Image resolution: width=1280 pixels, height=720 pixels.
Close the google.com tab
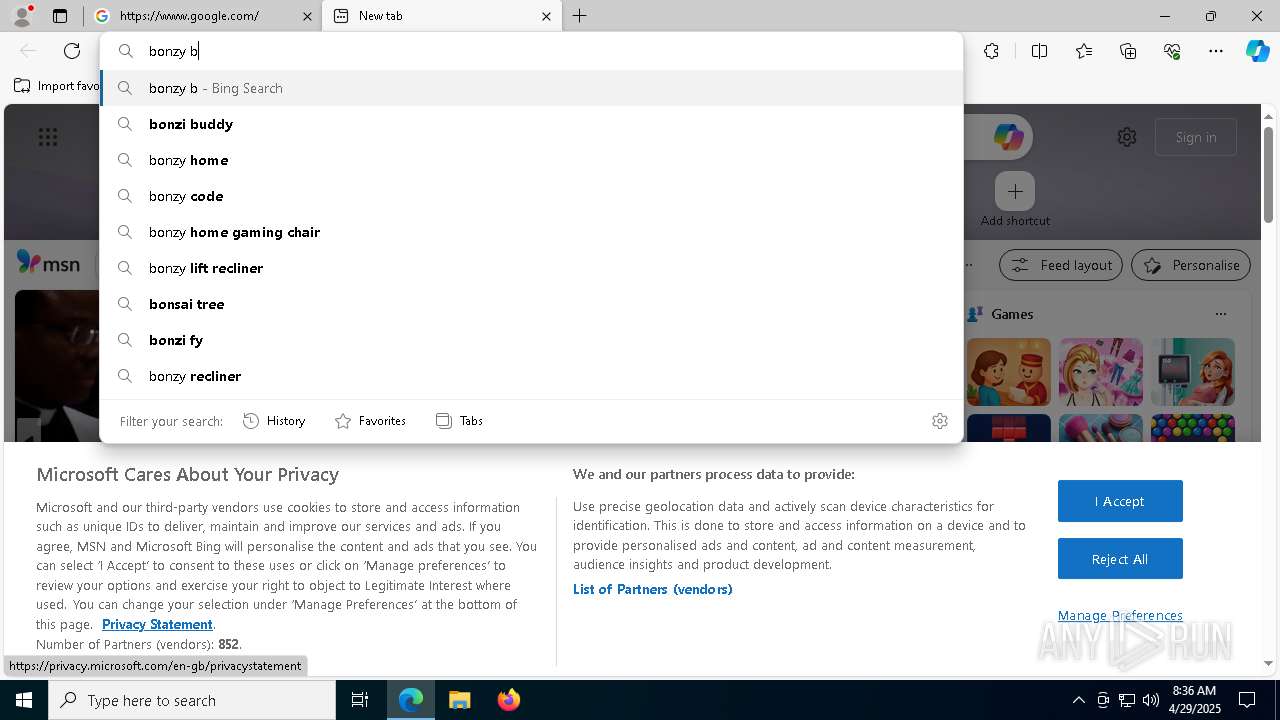(x=307, y=16)
